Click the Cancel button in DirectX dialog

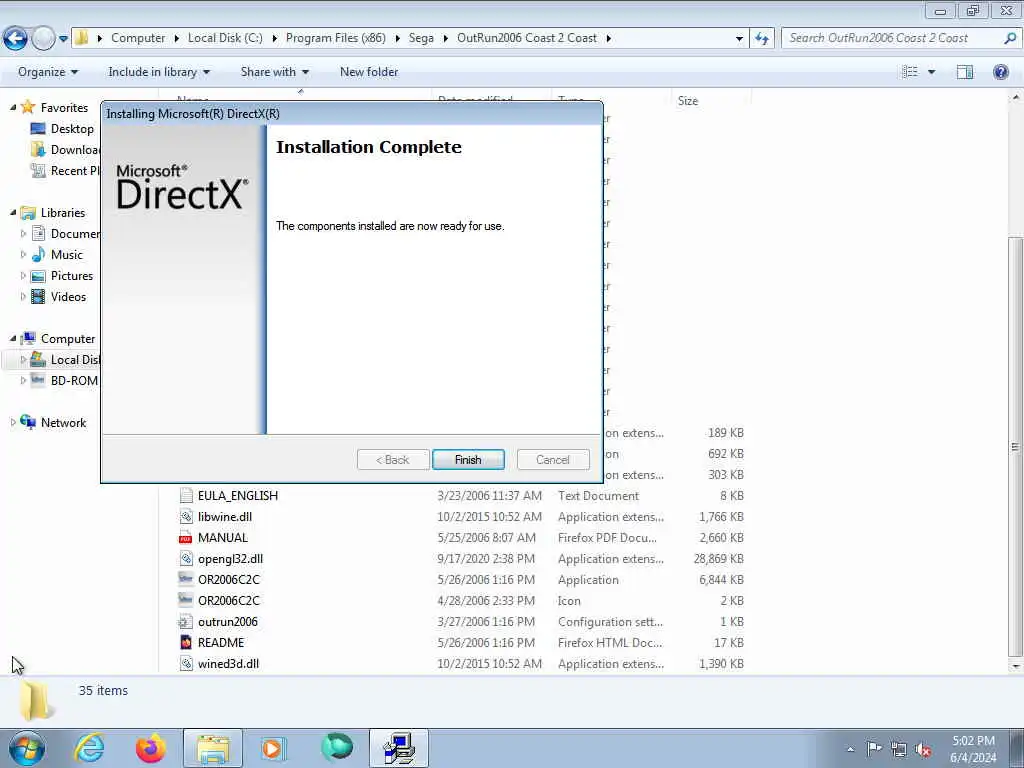[x=552, y=460]
